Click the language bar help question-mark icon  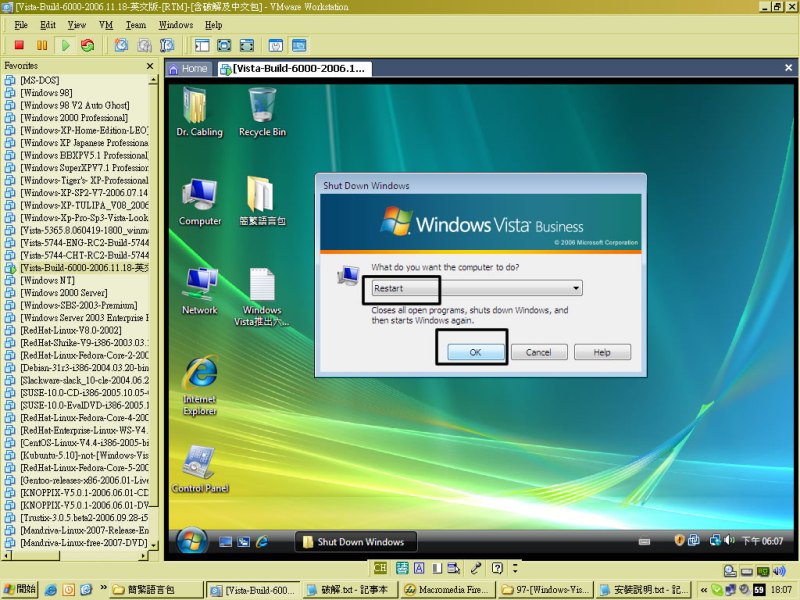pos(497,568)
